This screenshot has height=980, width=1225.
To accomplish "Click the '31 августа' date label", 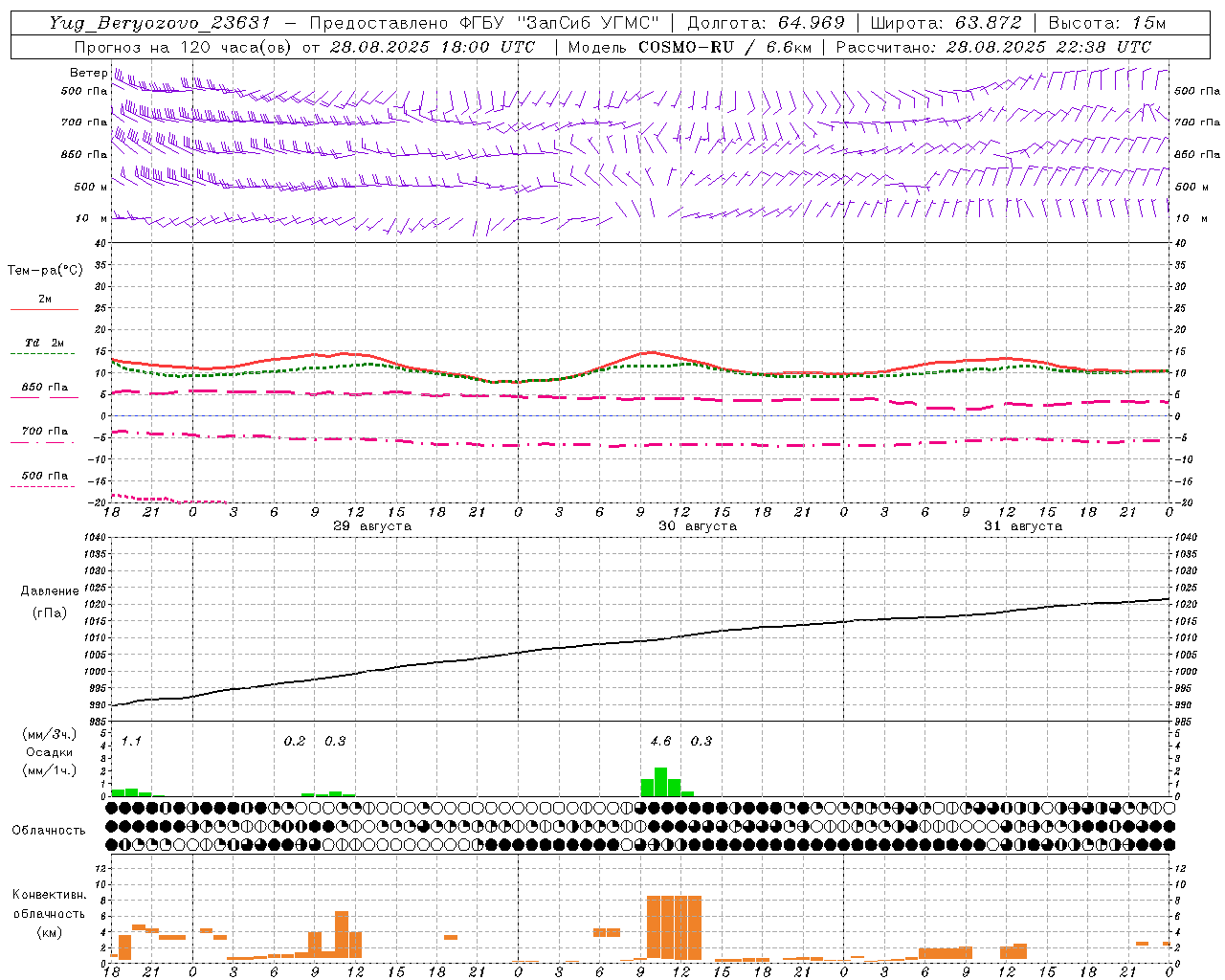I will click(1023, 526).
